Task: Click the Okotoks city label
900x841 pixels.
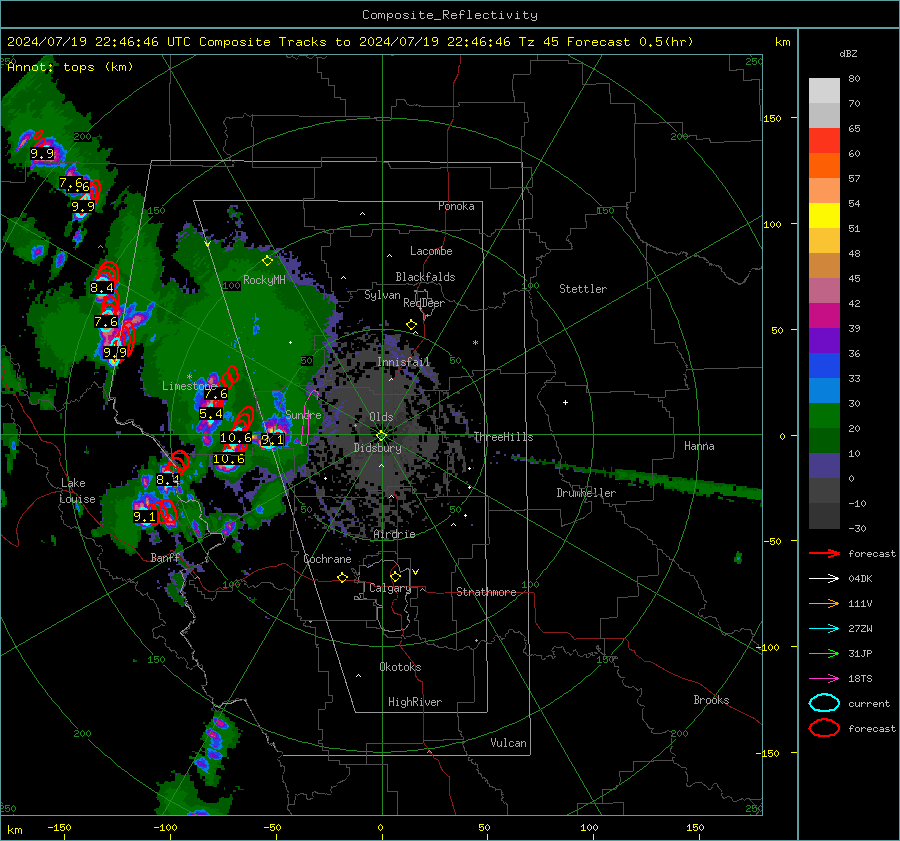Action: coord(400,667)
